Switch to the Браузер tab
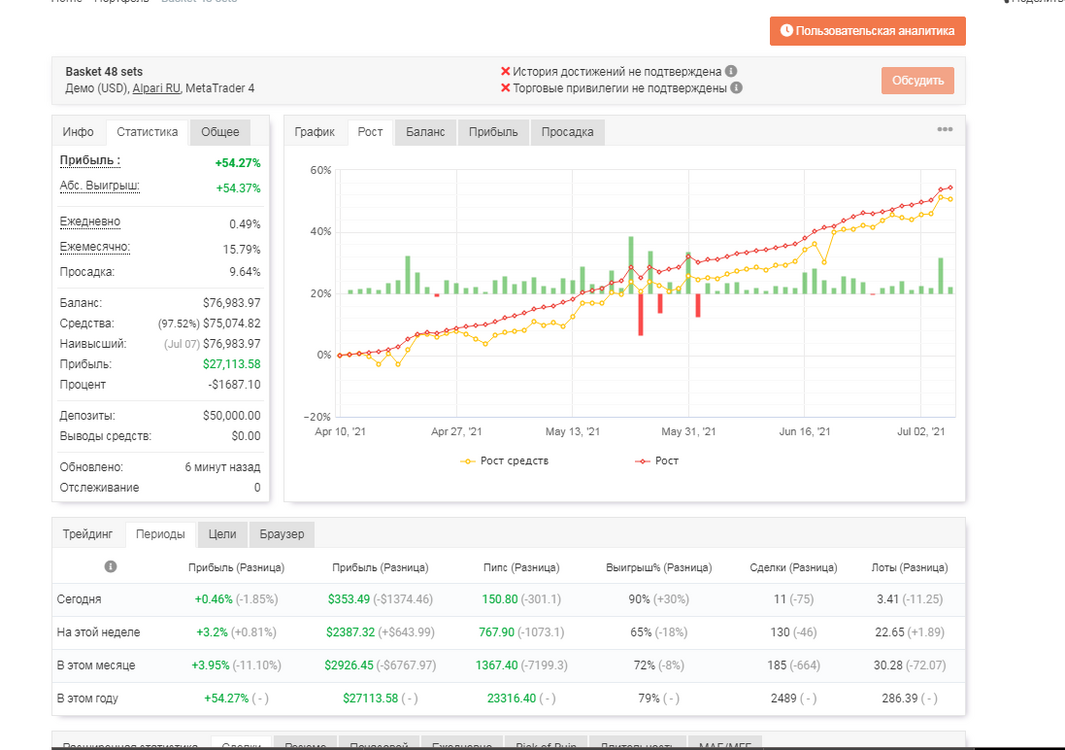 coord(282,534)
